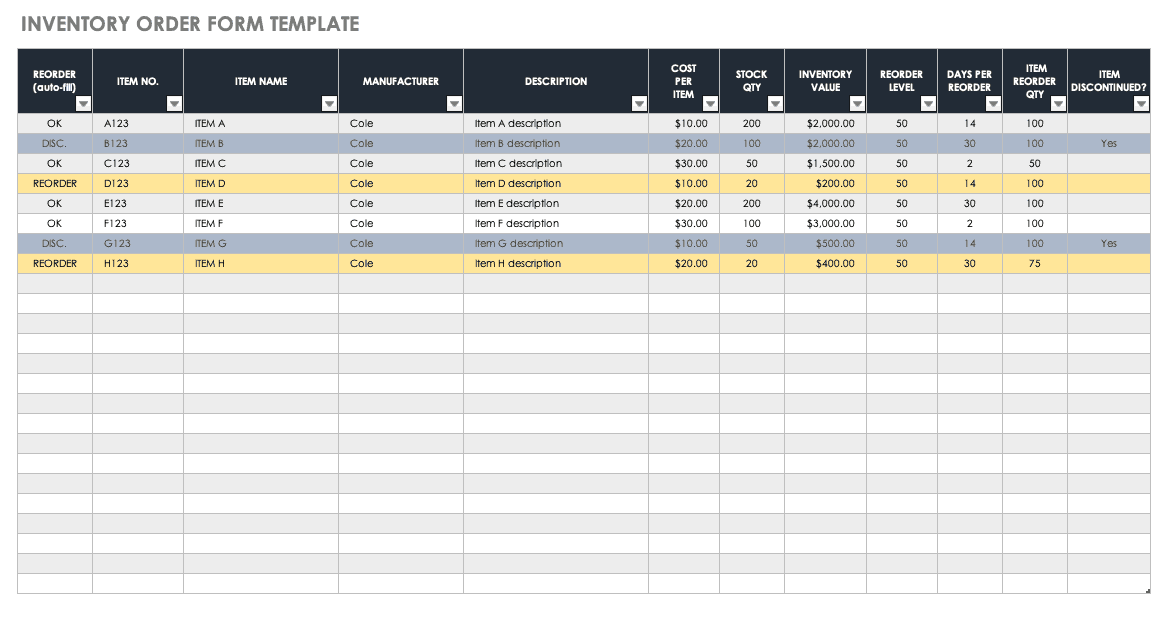Viewport: 1169px width, 621px height.
Task: Click the MANUFACTURER filter dropdown arrow
Action: coord(455,104)
